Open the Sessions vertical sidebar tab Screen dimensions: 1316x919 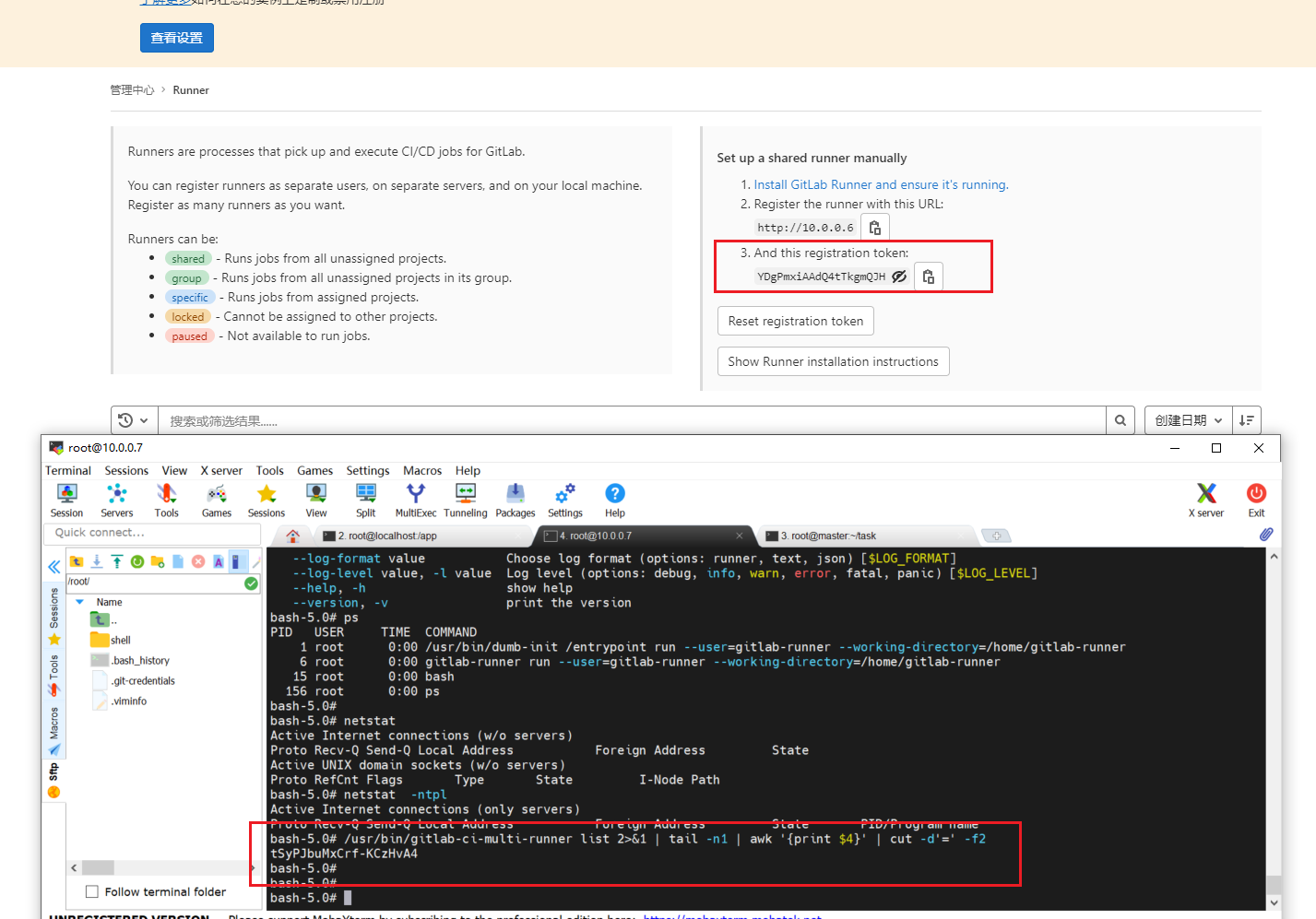(x=53, y=616)
